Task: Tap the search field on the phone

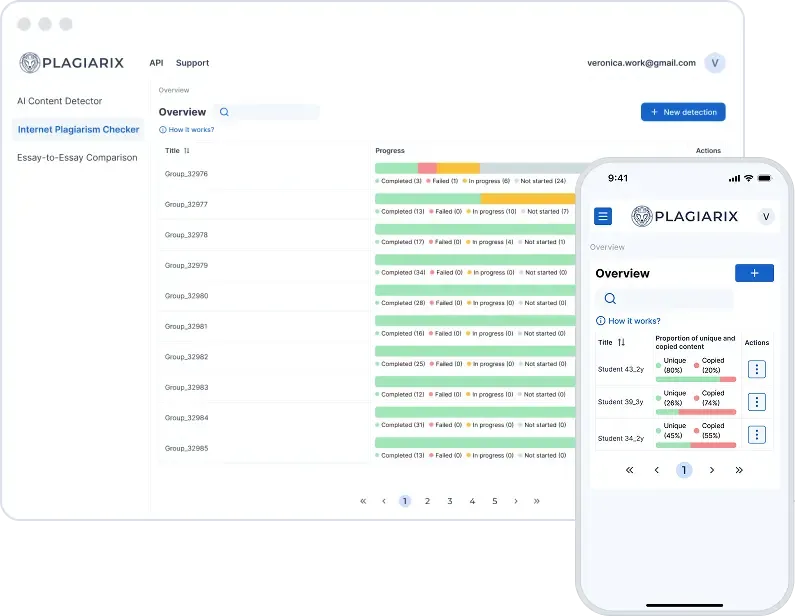Action: pyautogui.click(x=664, y=299)
